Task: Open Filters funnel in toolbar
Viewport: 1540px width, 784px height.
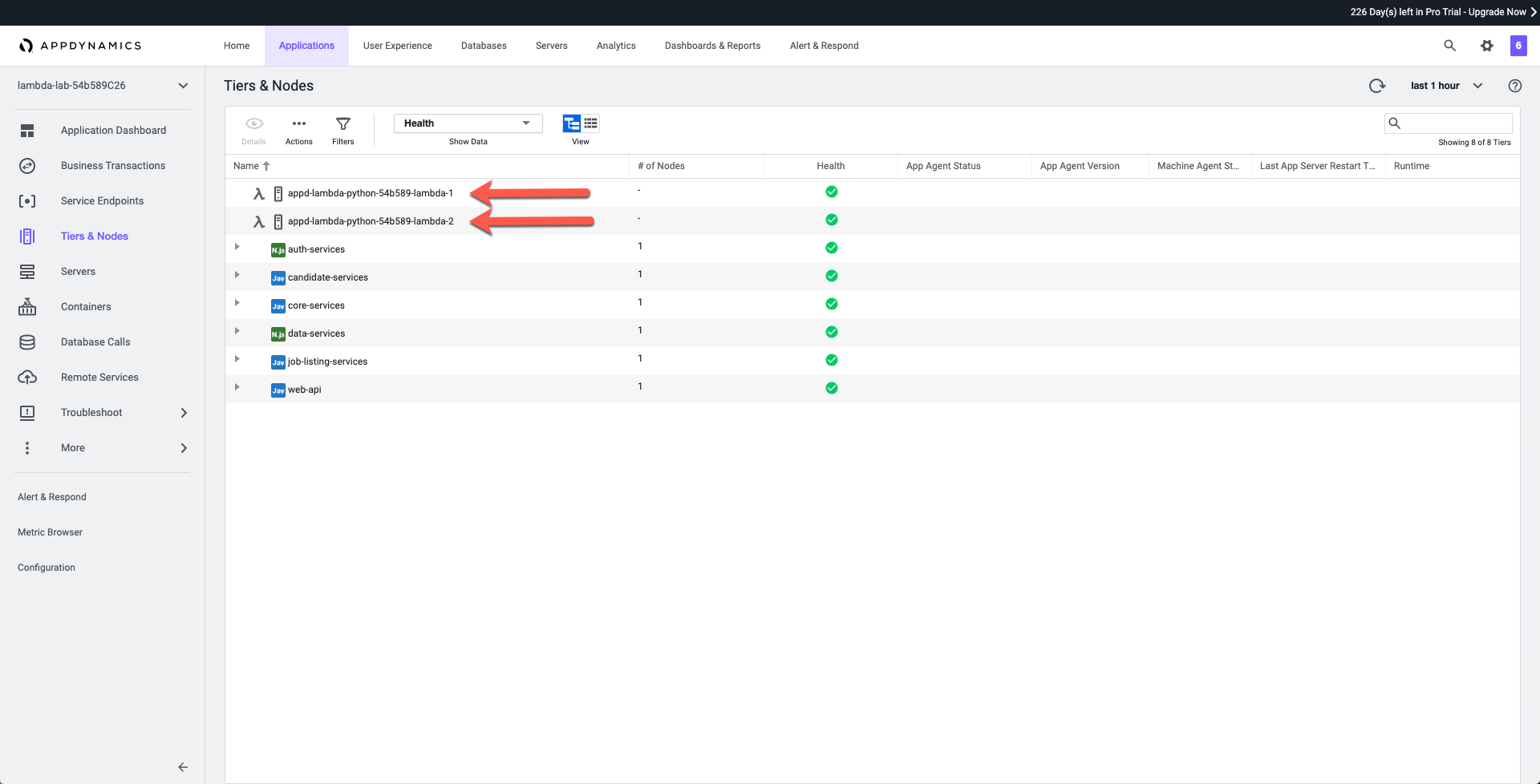Action: tap(342, 124)
